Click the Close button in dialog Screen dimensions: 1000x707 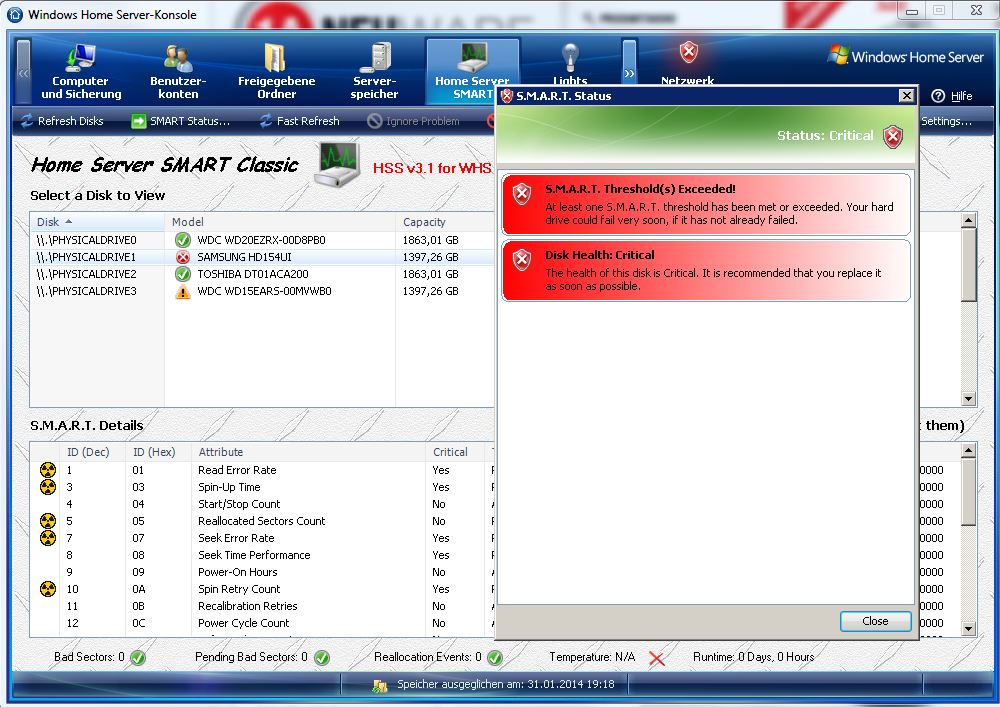point(875,621)
